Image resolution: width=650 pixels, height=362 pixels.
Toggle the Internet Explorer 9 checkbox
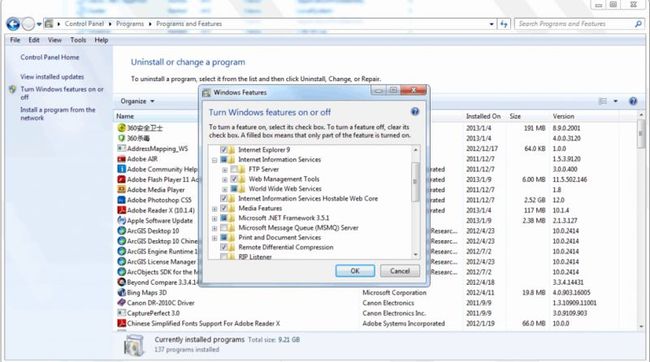coord(224,150)
